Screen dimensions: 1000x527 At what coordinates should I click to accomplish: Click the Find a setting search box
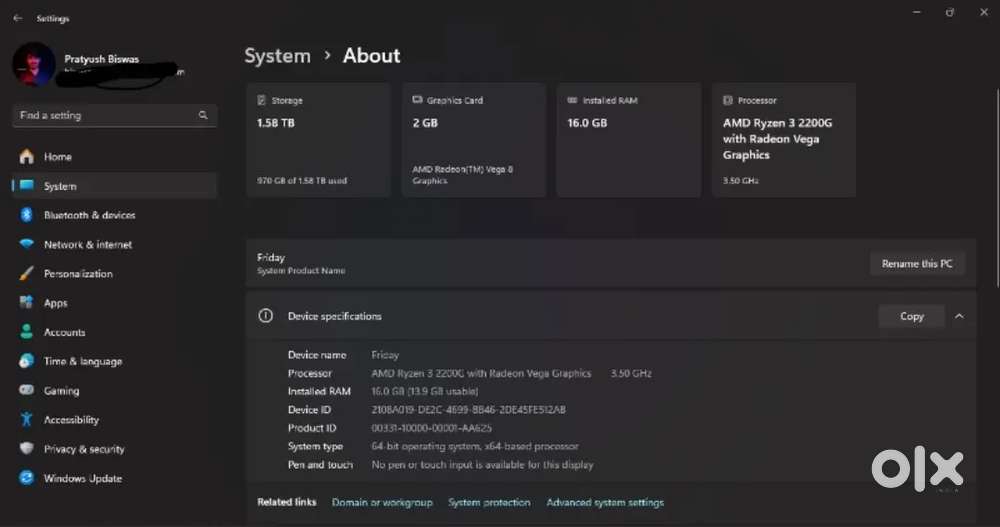click(105, 116)
